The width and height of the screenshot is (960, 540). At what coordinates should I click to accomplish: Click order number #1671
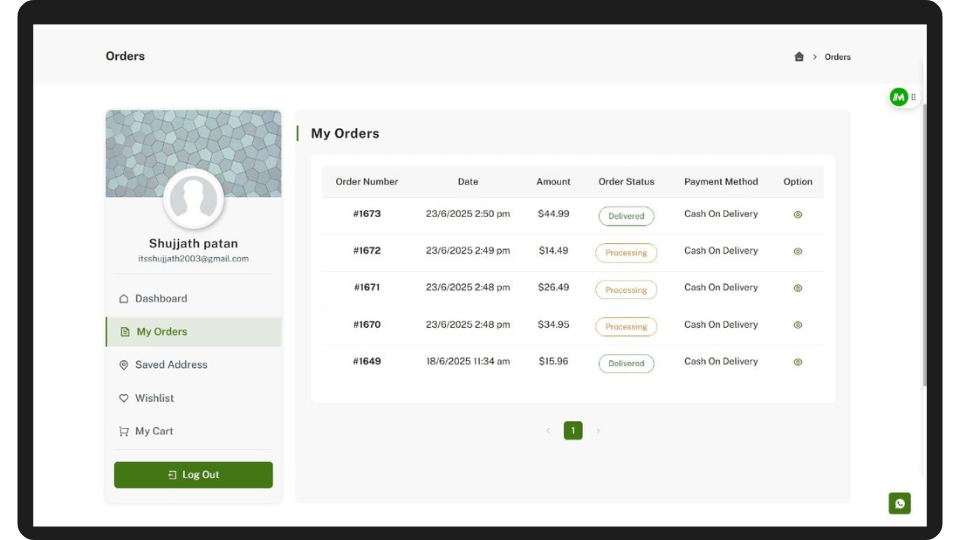[367, 287]
